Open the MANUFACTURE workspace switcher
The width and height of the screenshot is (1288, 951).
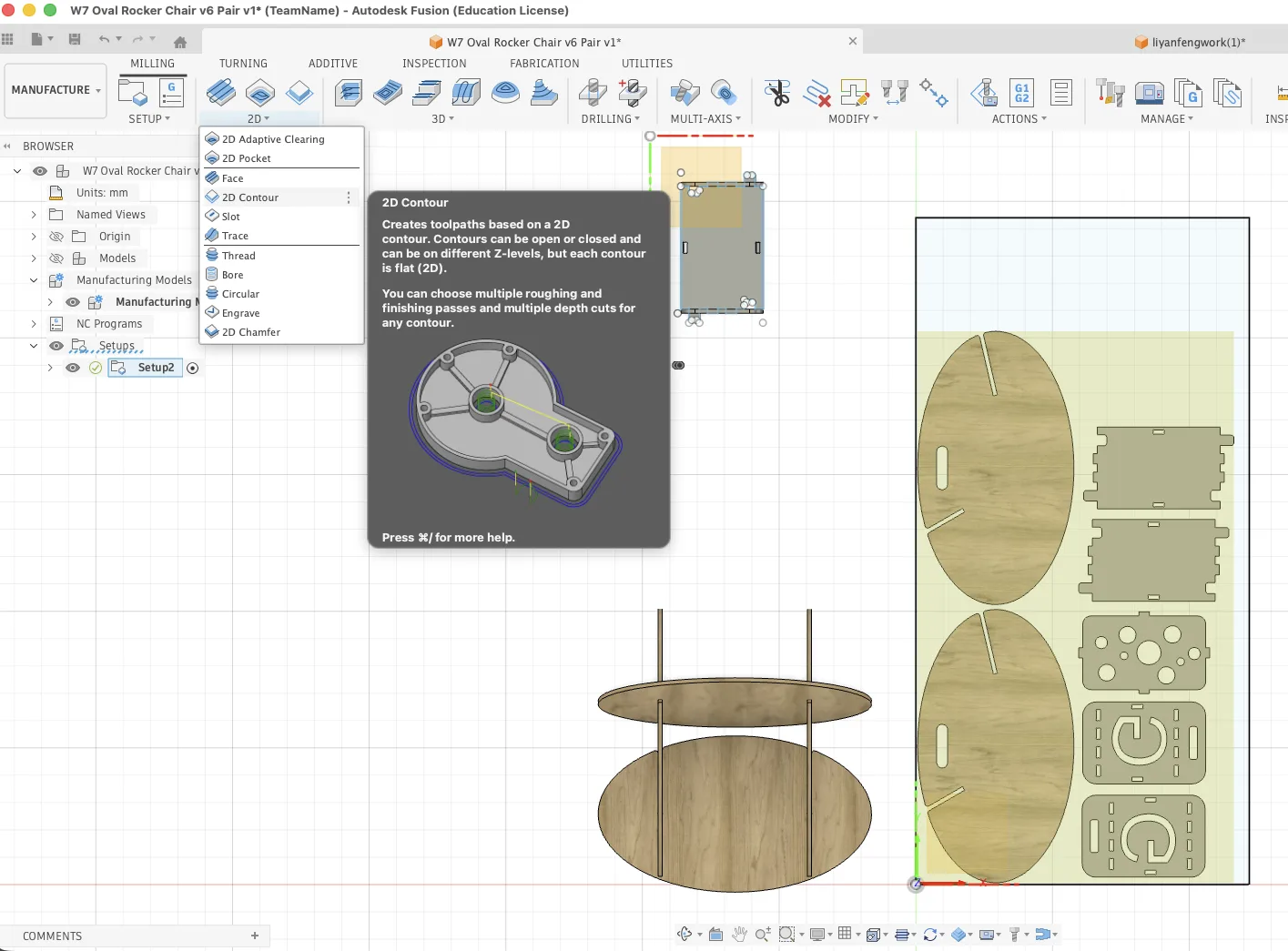[55, 90]
